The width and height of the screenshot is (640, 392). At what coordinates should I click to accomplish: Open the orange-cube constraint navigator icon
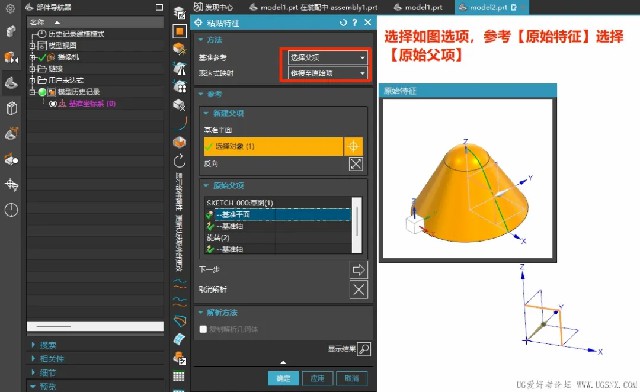pos(11,58)
